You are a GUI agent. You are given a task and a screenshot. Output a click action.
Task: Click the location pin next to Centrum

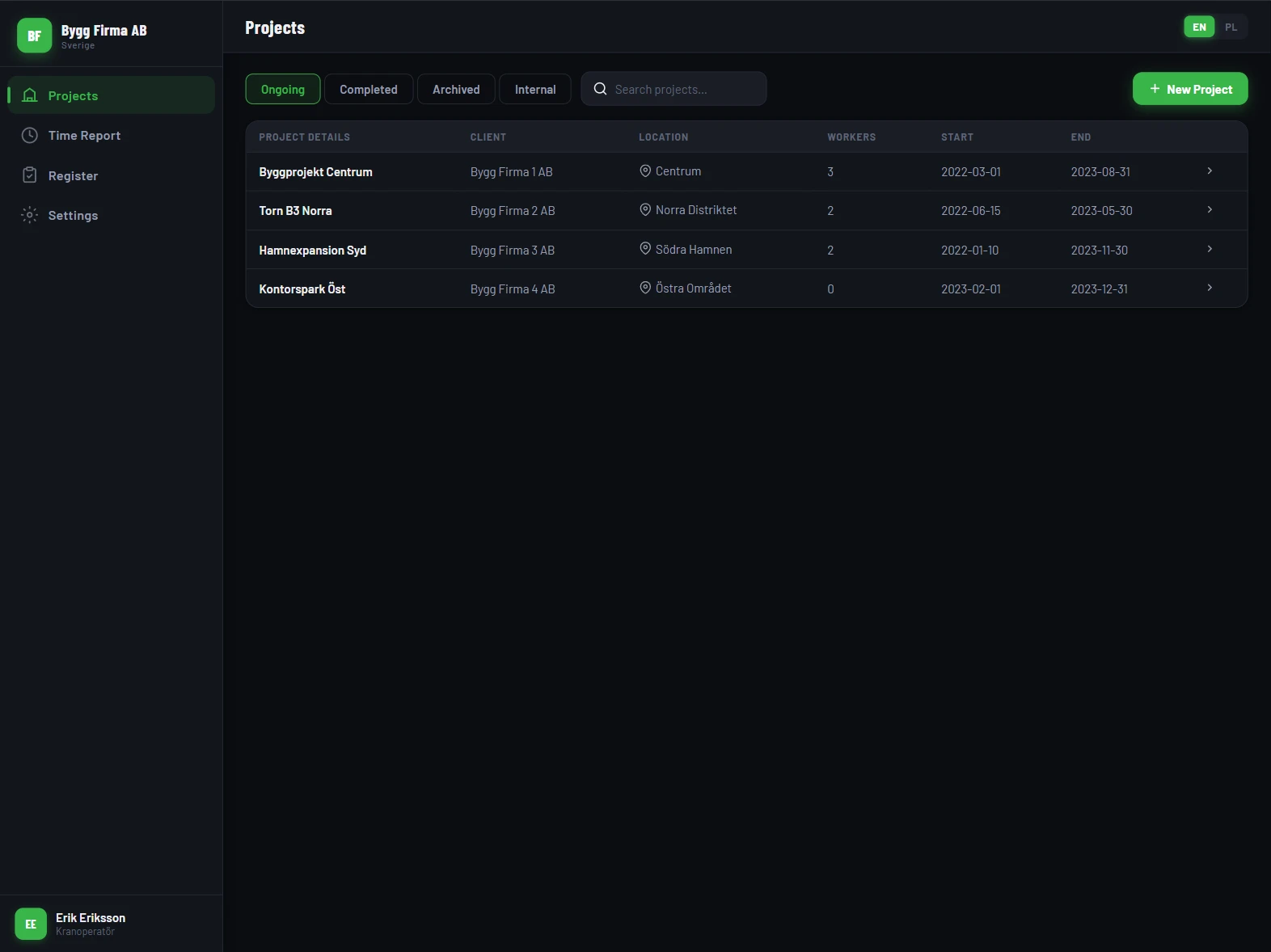click(x=645, y=171)
